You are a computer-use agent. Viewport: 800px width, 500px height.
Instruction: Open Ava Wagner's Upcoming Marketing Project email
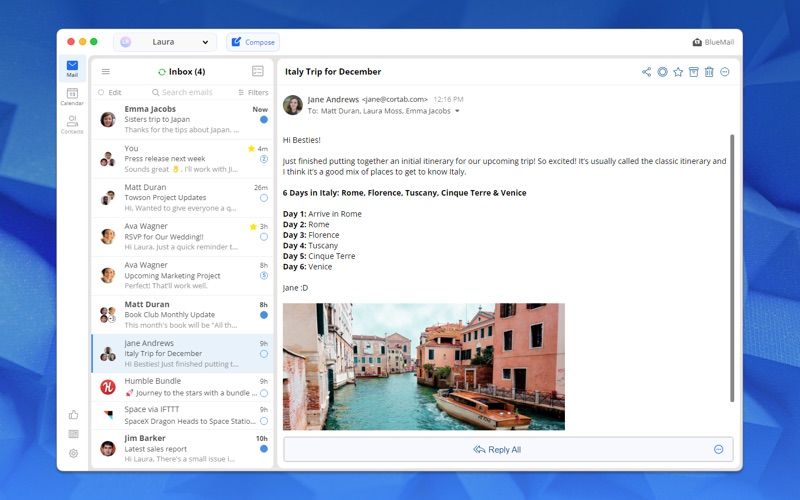183,276
